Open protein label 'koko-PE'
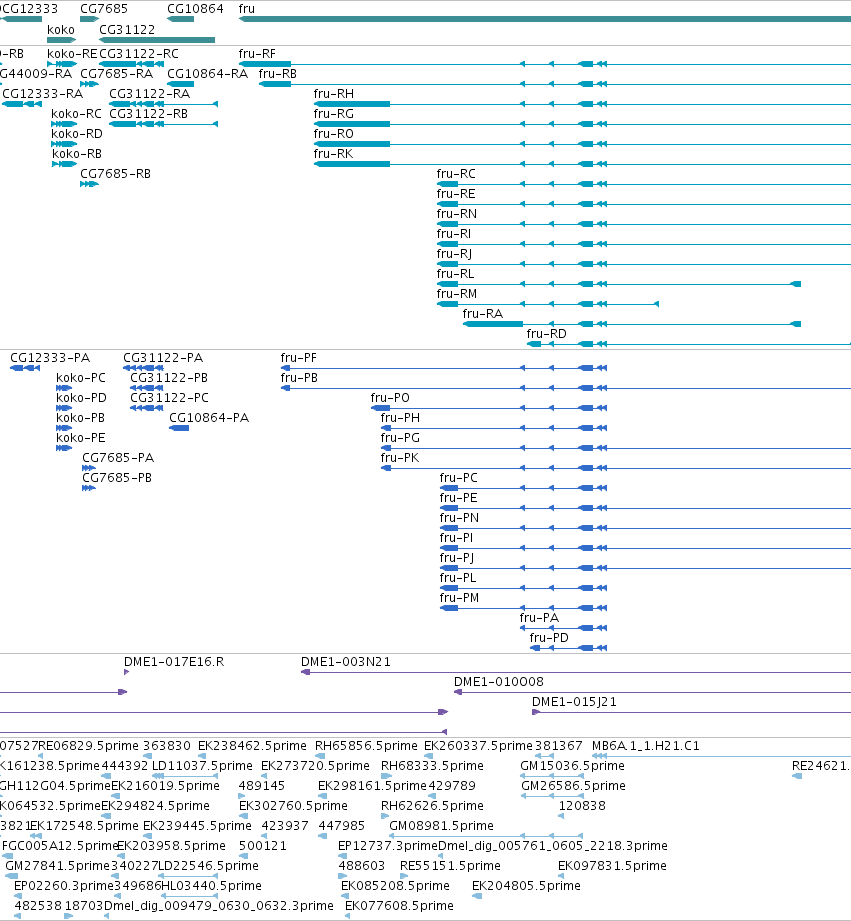Viewport: 851px width, 921px height. 80,438
